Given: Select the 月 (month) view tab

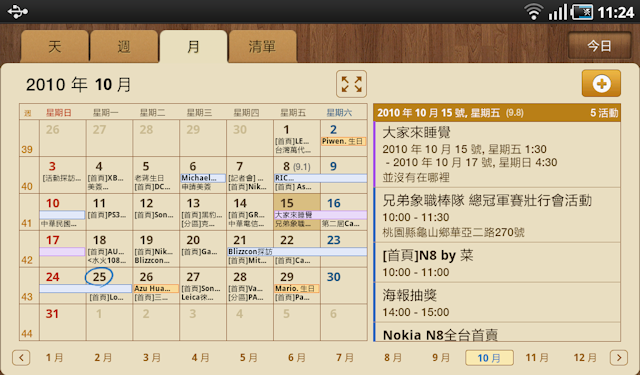Looking at the screenshot, I should point(193,46).
